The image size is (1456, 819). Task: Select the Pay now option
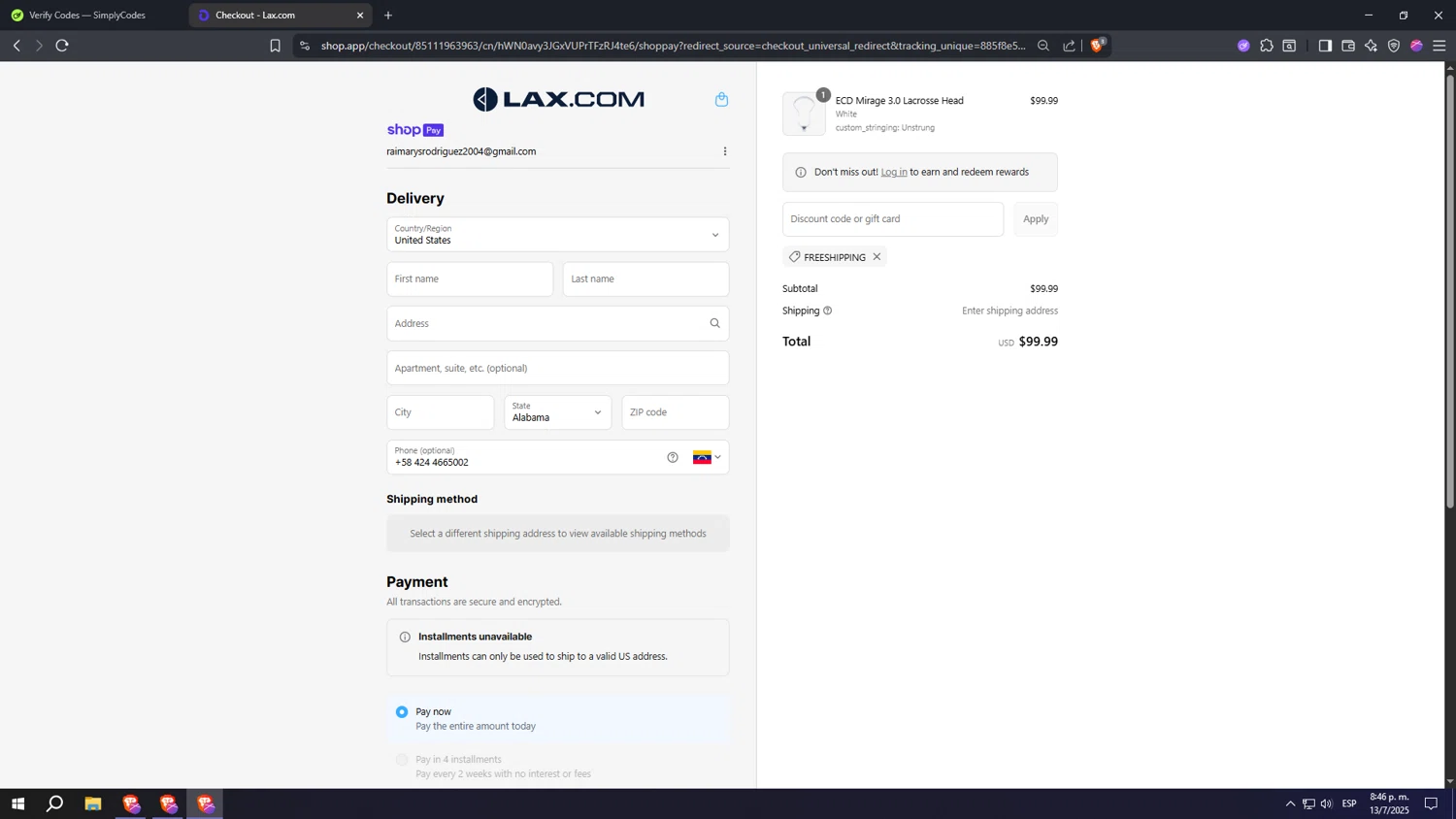[402, 712]
